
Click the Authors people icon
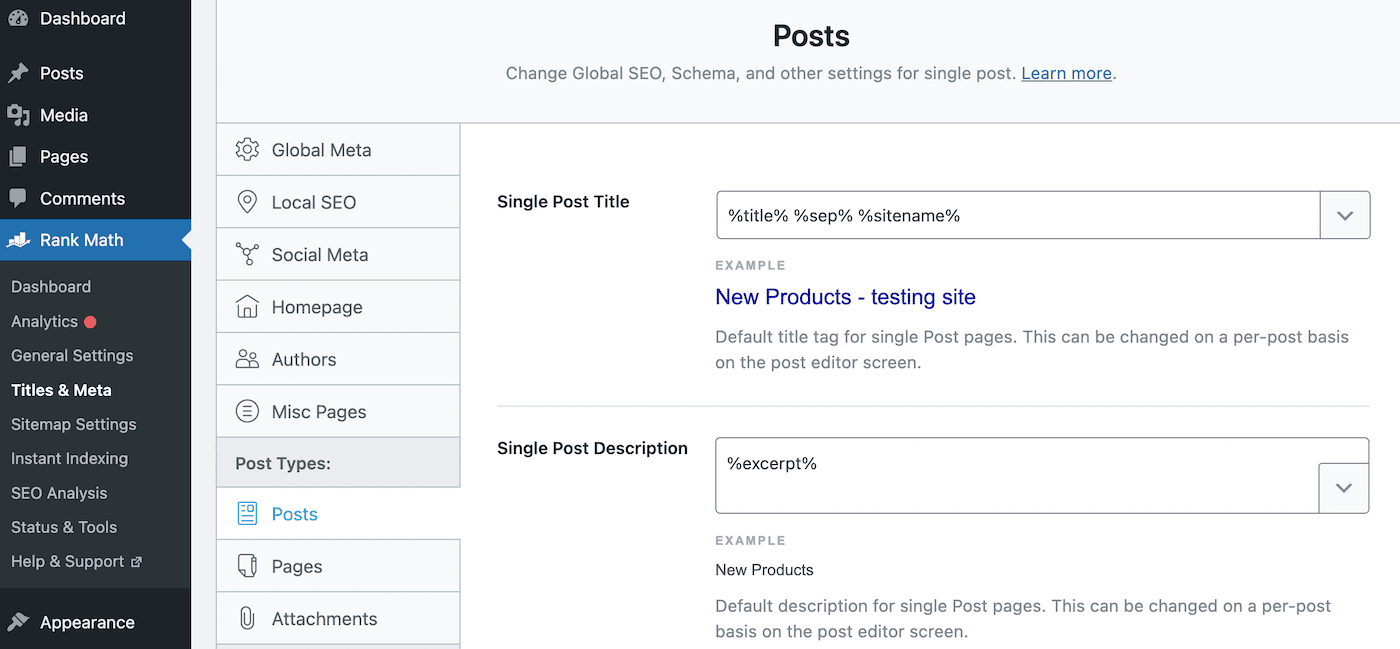click(x=247, y=359)
